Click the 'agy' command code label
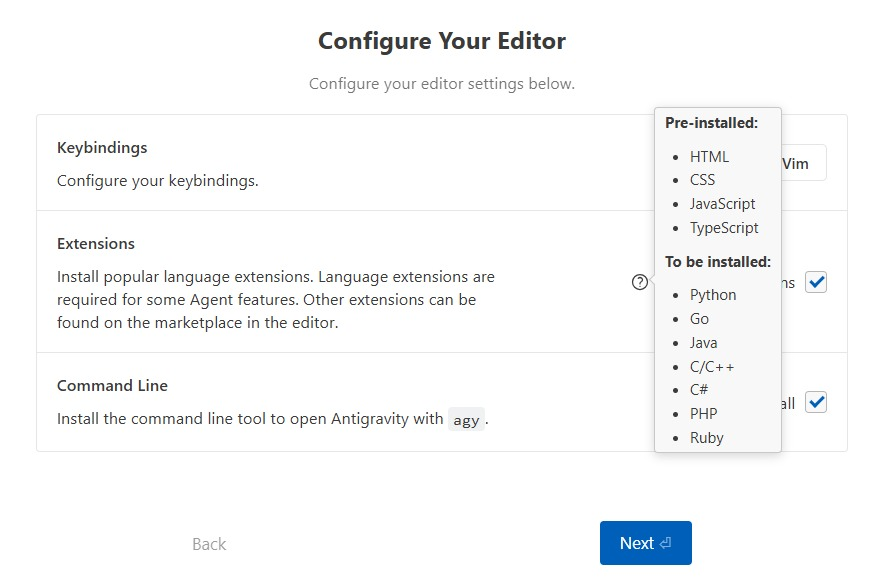The width and height of the screenshot is (884, 588). coord(466,420)
